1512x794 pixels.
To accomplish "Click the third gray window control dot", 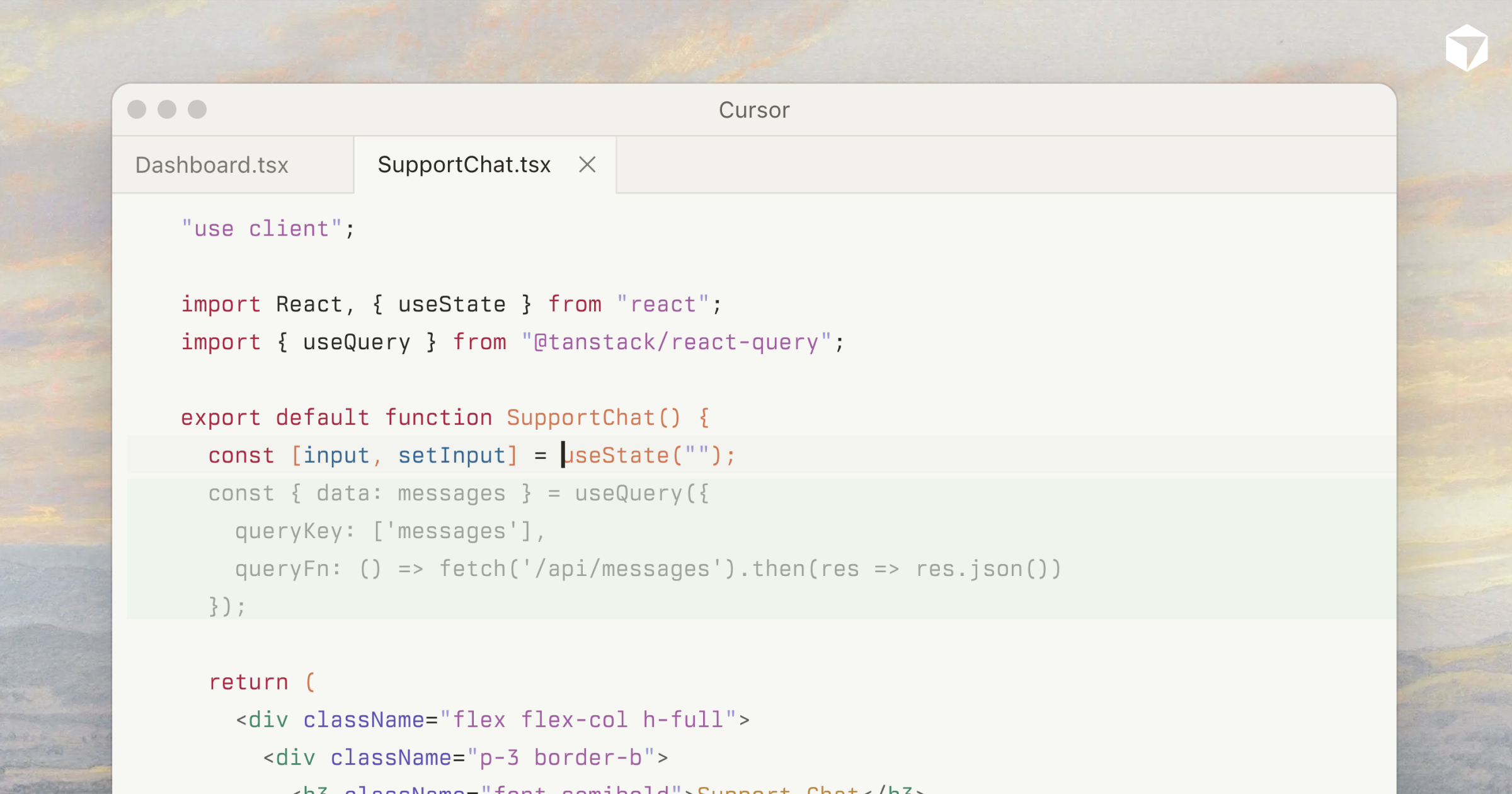I will coord(197,110).
